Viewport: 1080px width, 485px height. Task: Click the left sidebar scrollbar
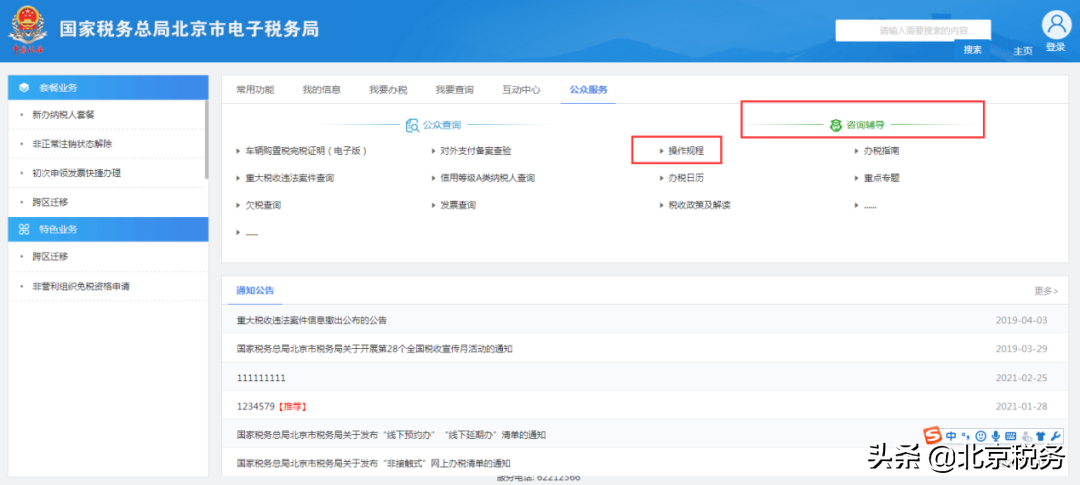(x=207, y=140)
